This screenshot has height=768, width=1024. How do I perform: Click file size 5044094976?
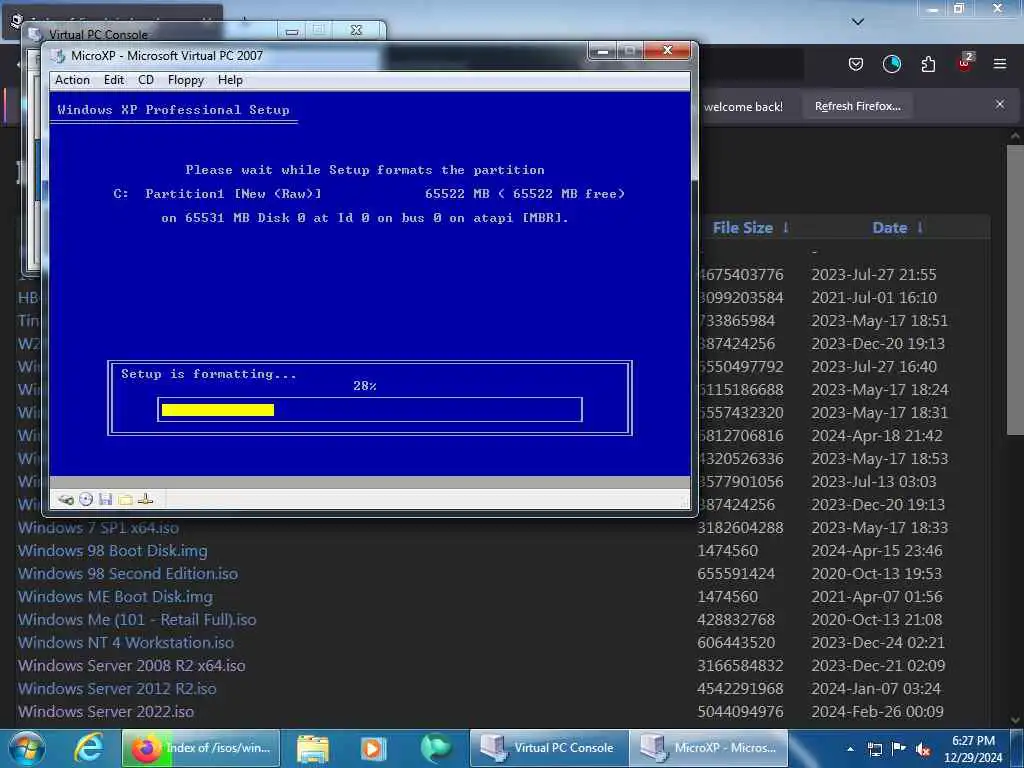(740, 711)
